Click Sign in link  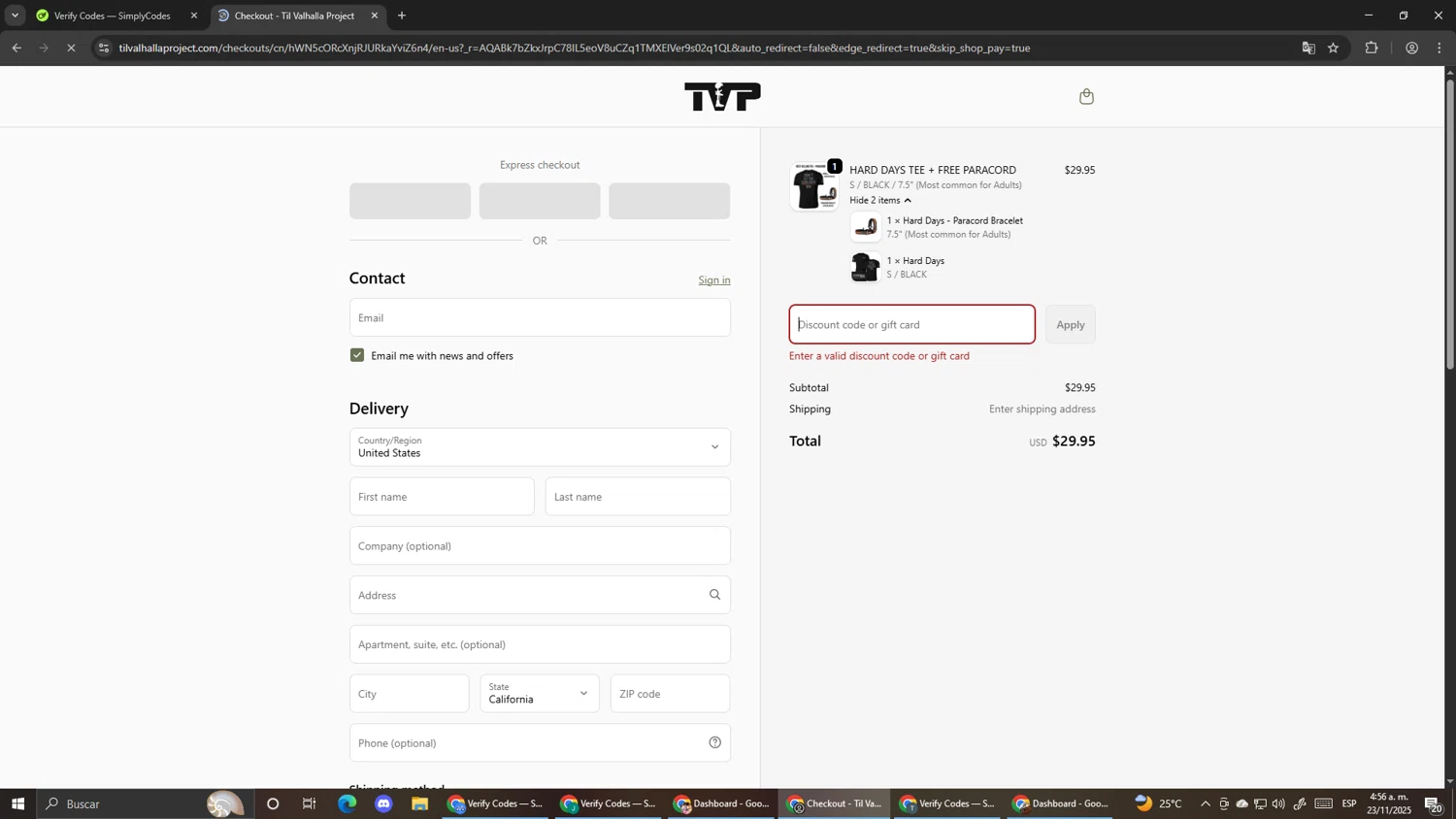coord(714,280)
